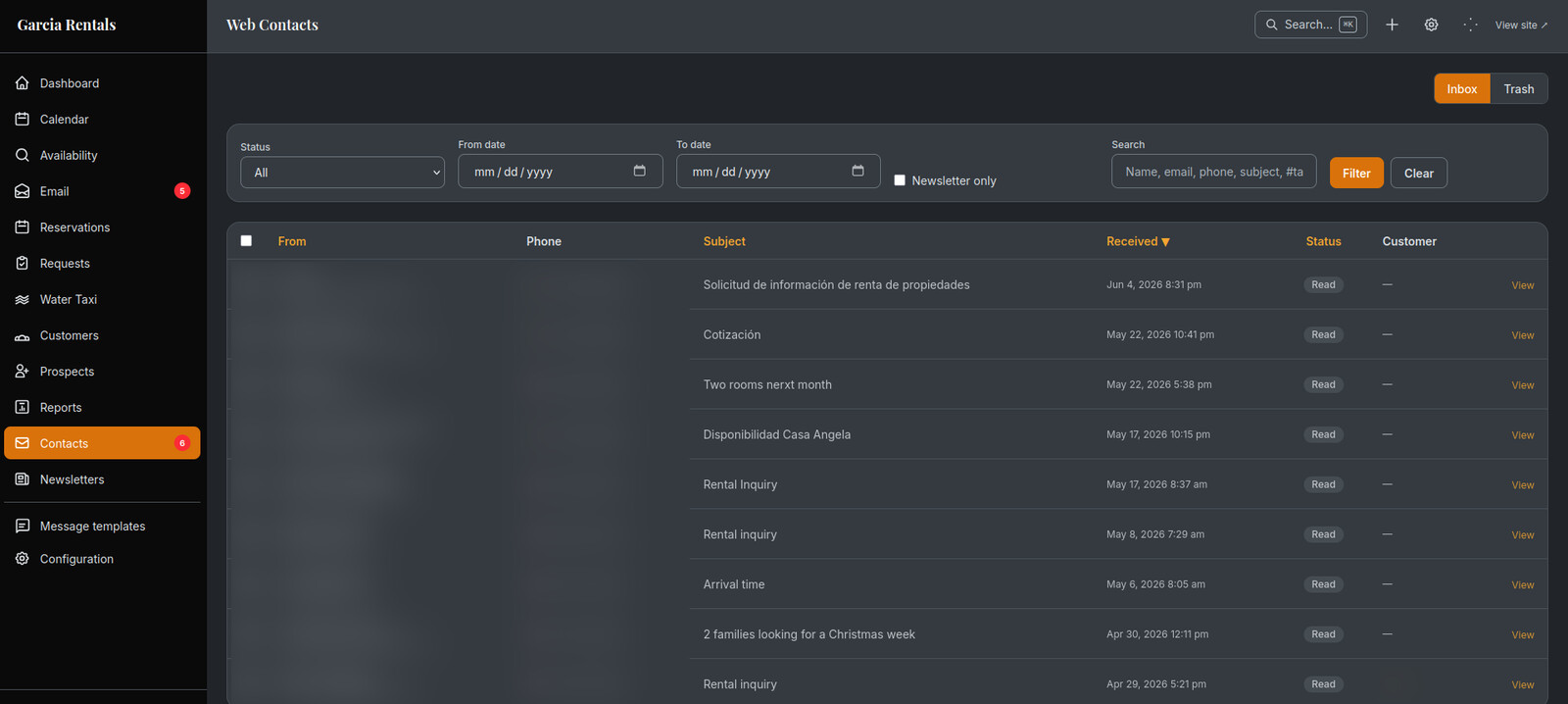Click the Message templates icon
1568x704 pixels.
click(23, 527)
